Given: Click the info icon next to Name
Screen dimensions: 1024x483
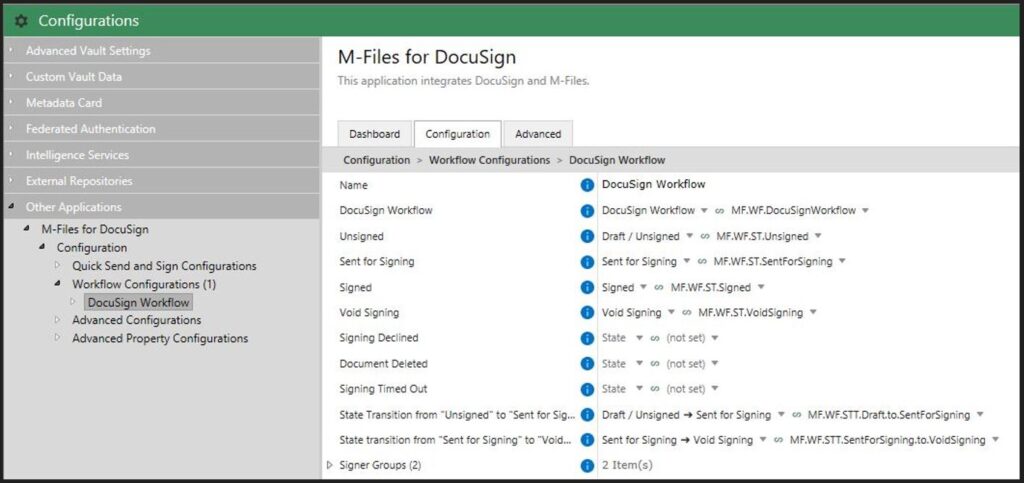Looking at the screenshot, I should tap(587, 185).
